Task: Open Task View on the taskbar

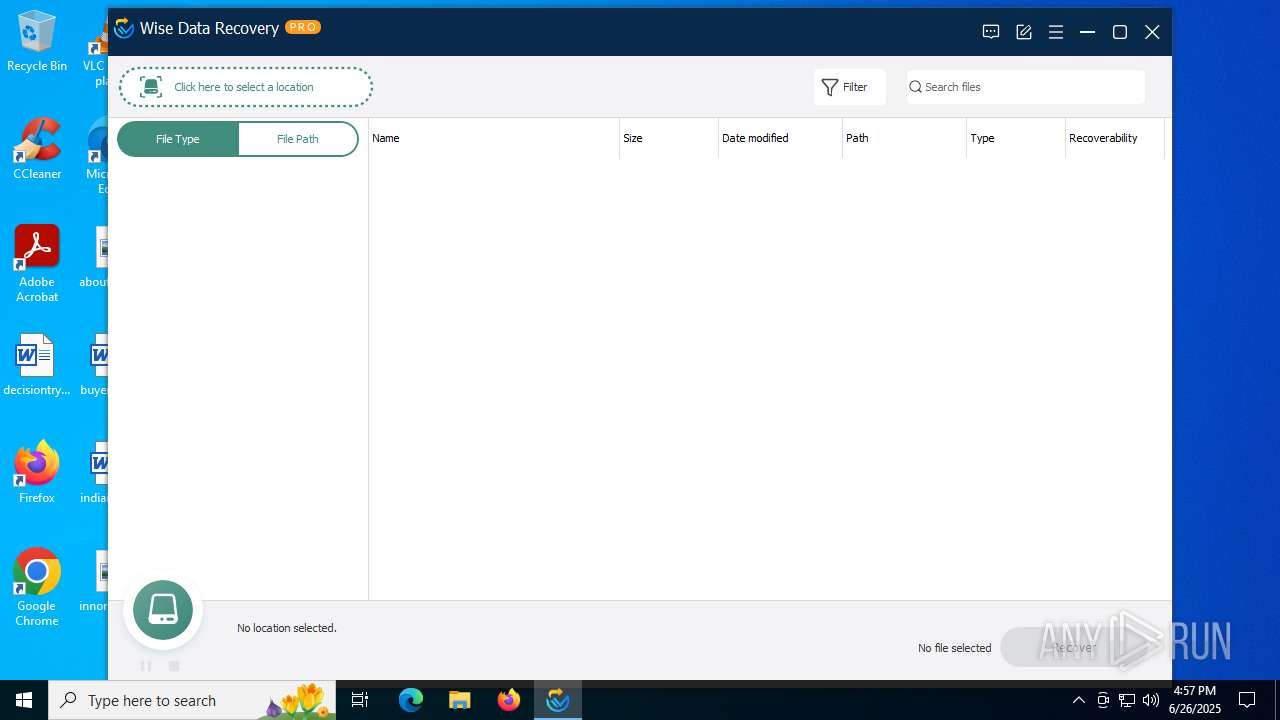Action: [361, 700]
